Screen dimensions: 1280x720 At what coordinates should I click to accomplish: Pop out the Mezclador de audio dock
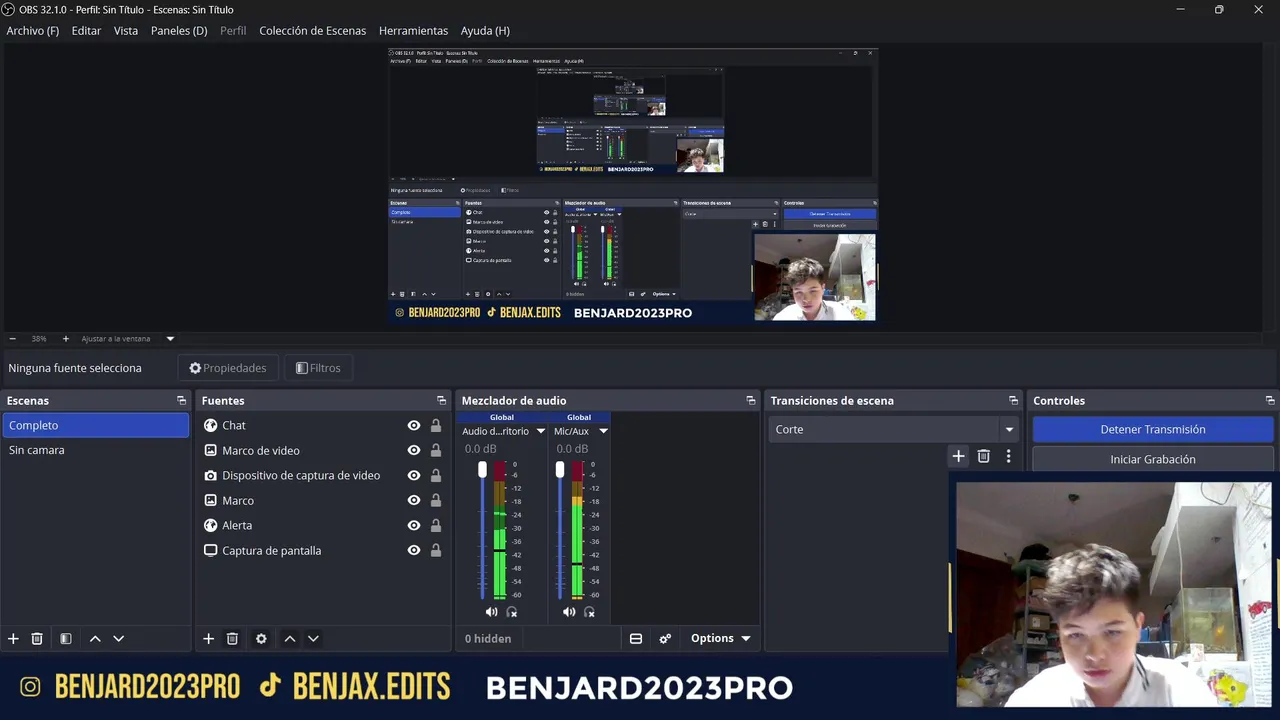(751, 400)
